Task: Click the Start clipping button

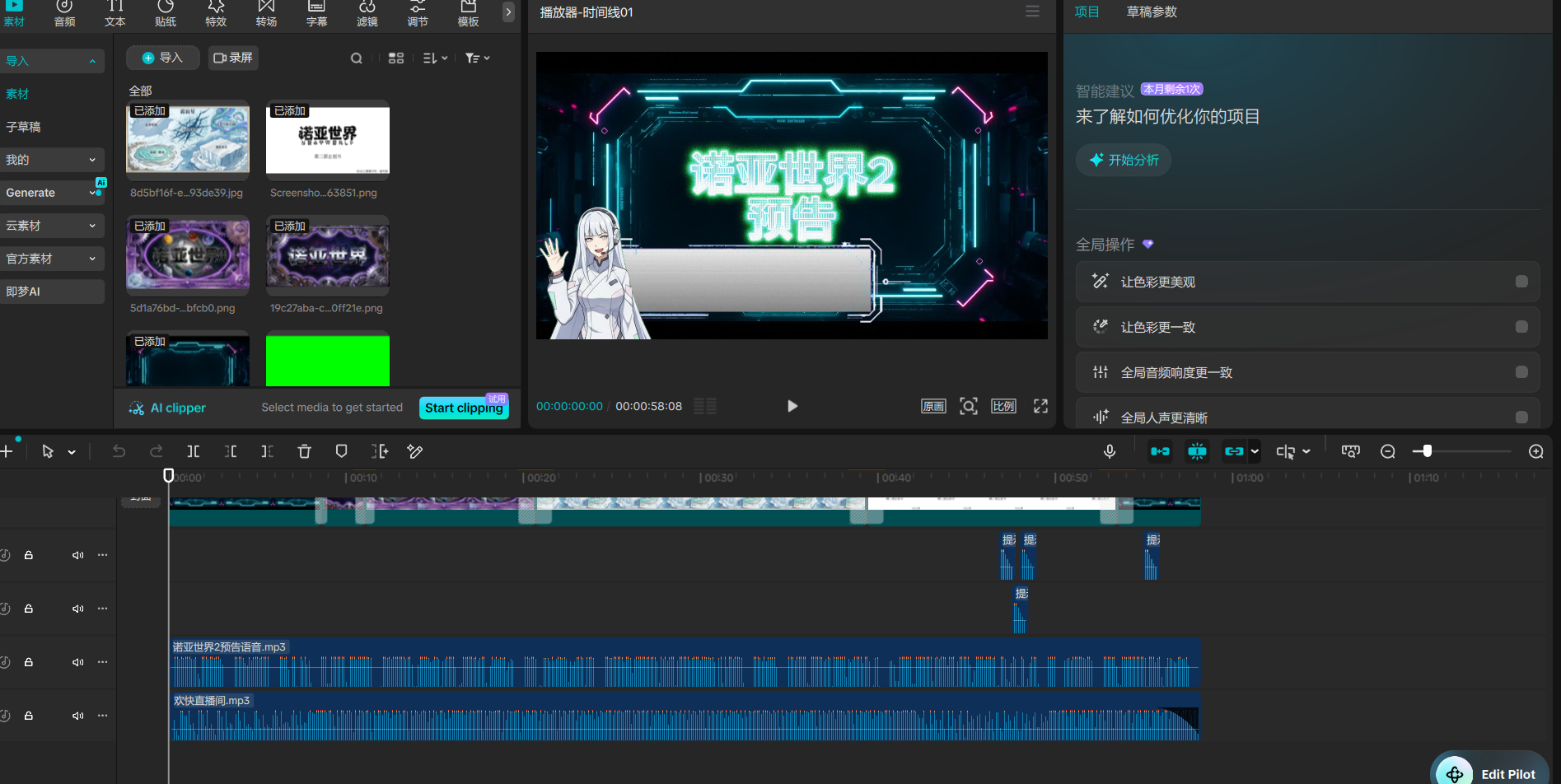Action: (464, 408)
